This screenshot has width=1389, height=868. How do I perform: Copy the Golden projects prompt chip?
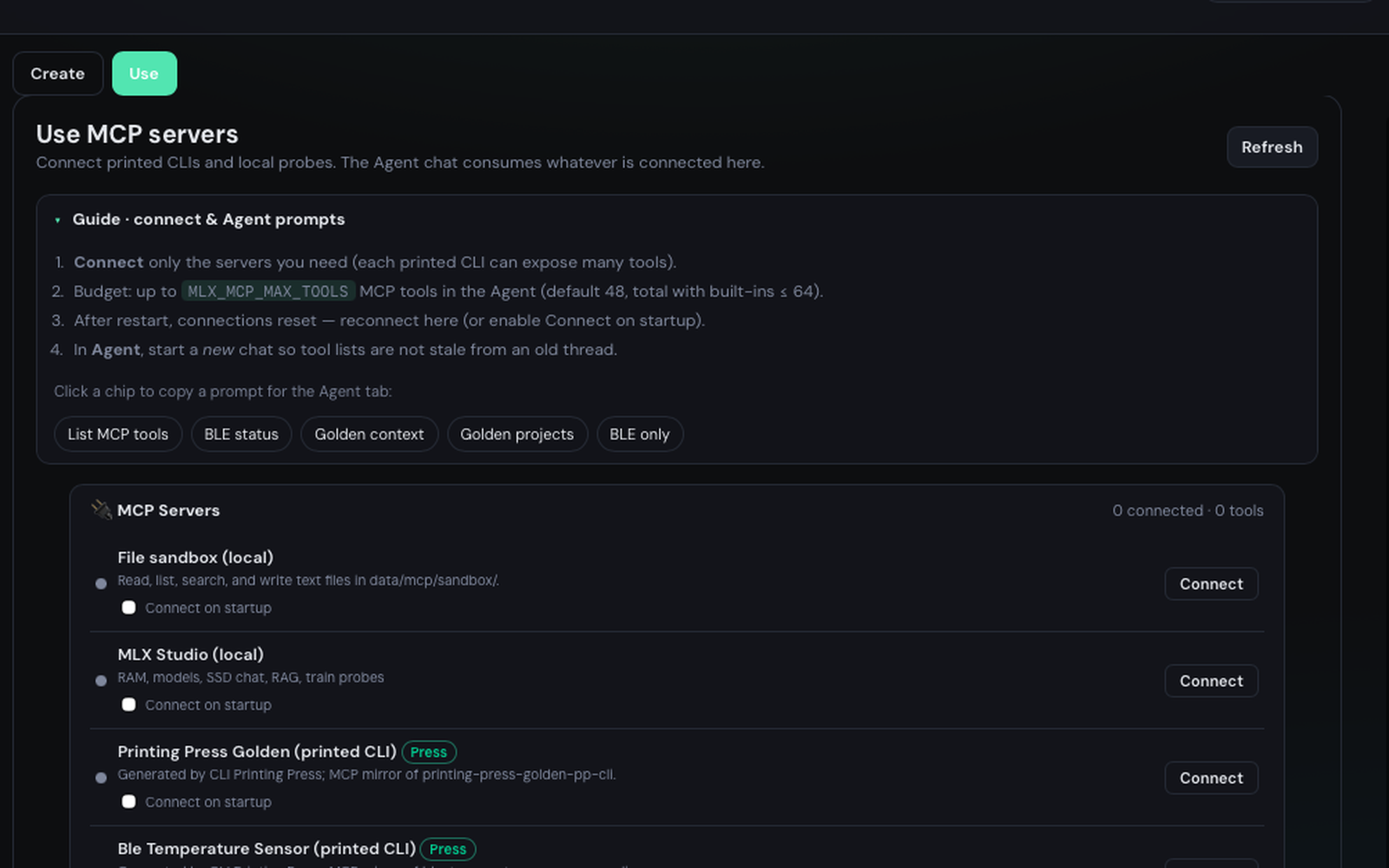(517, 434)
